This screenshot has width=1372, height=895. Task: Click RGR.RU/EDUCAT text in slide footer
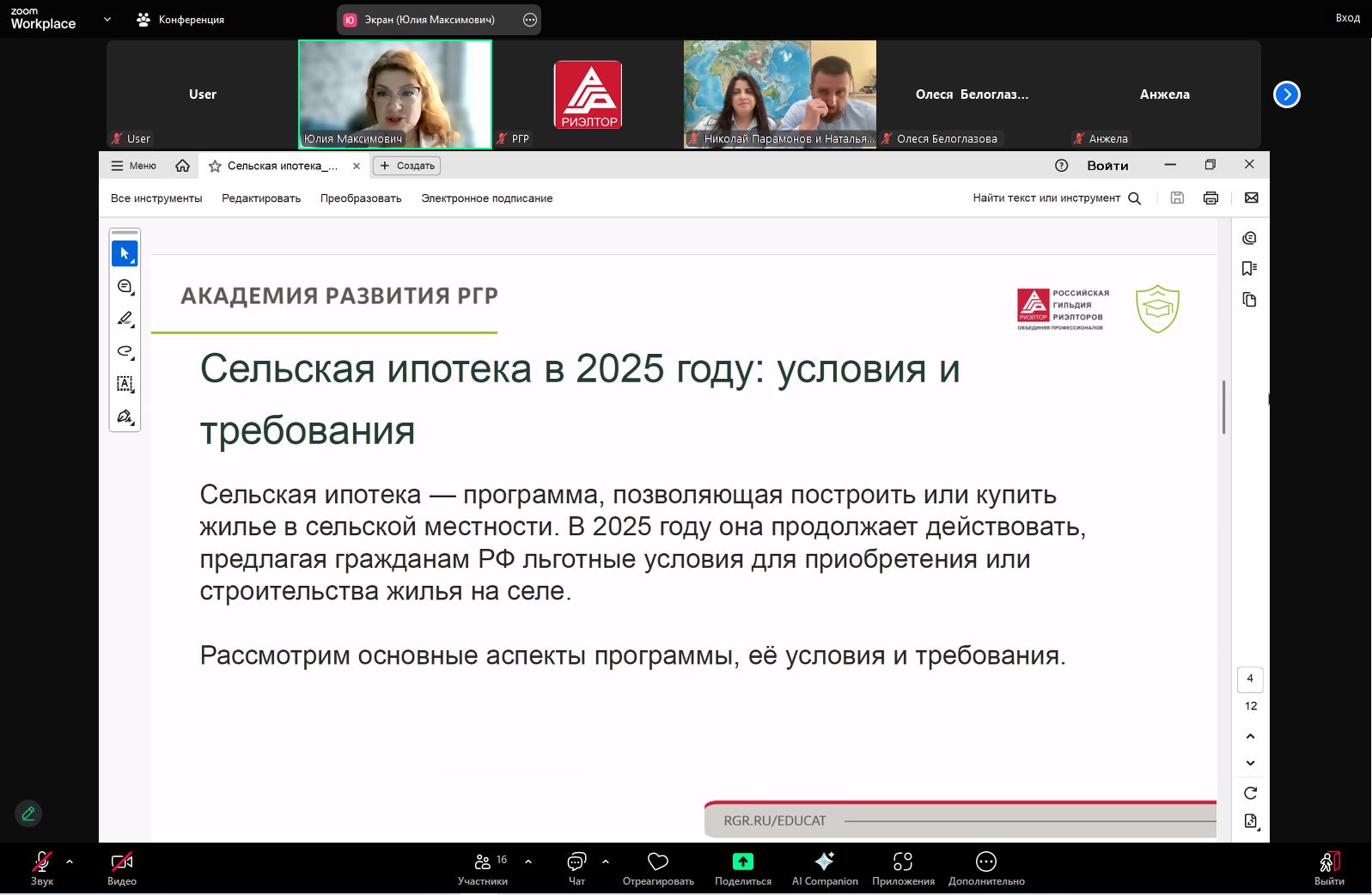[775, 821]
